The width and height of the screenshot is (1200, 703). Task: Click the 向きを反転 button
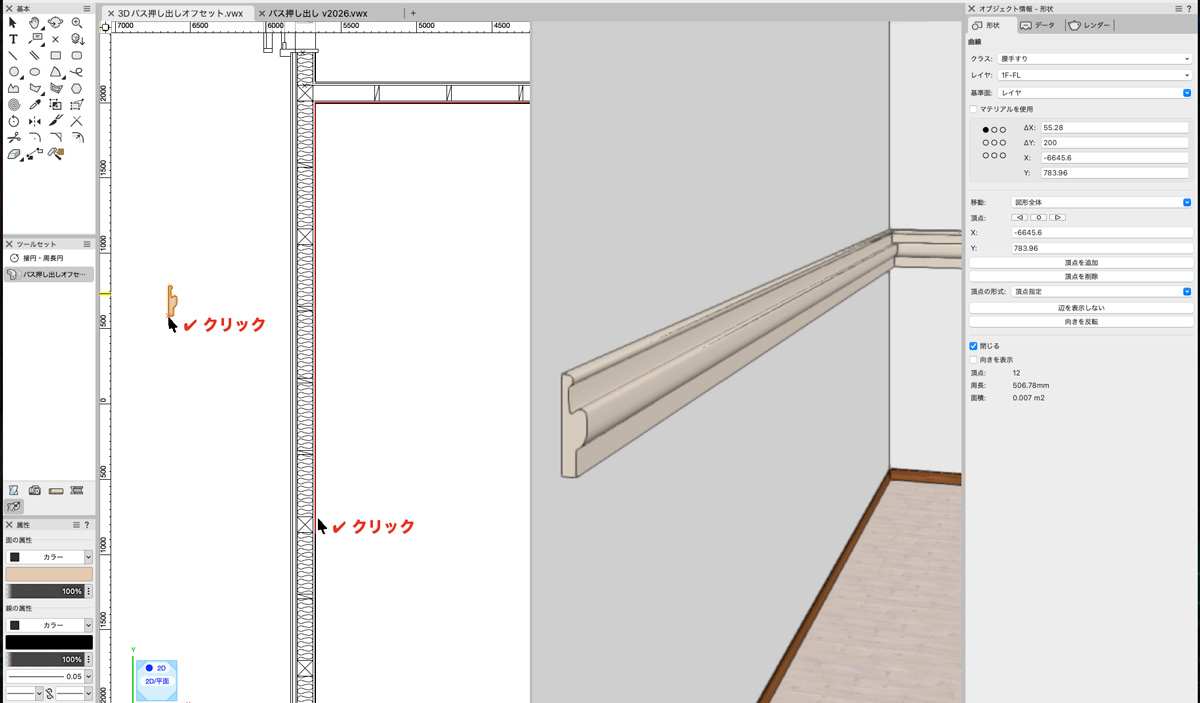click(1081, 322)
